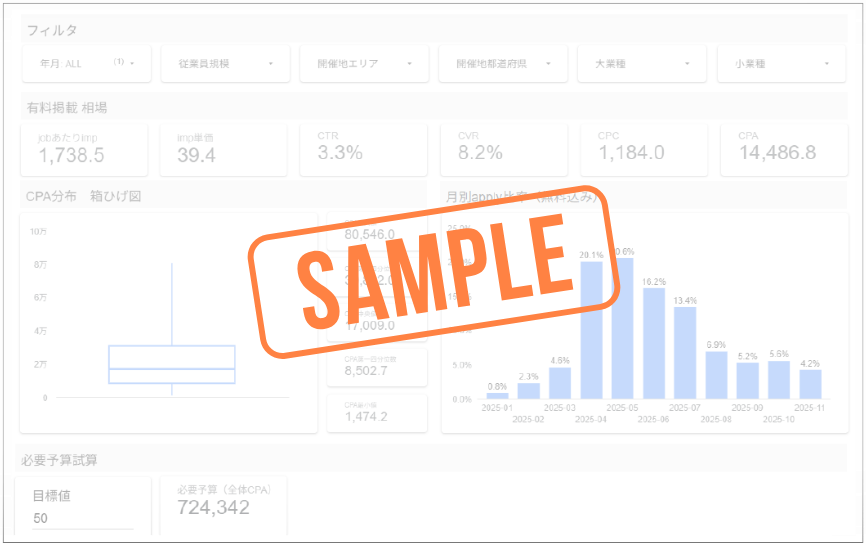The image size is (866, 545).
Task: Select the CPC 1,184.0 scorecard
Action: point(644,148)
